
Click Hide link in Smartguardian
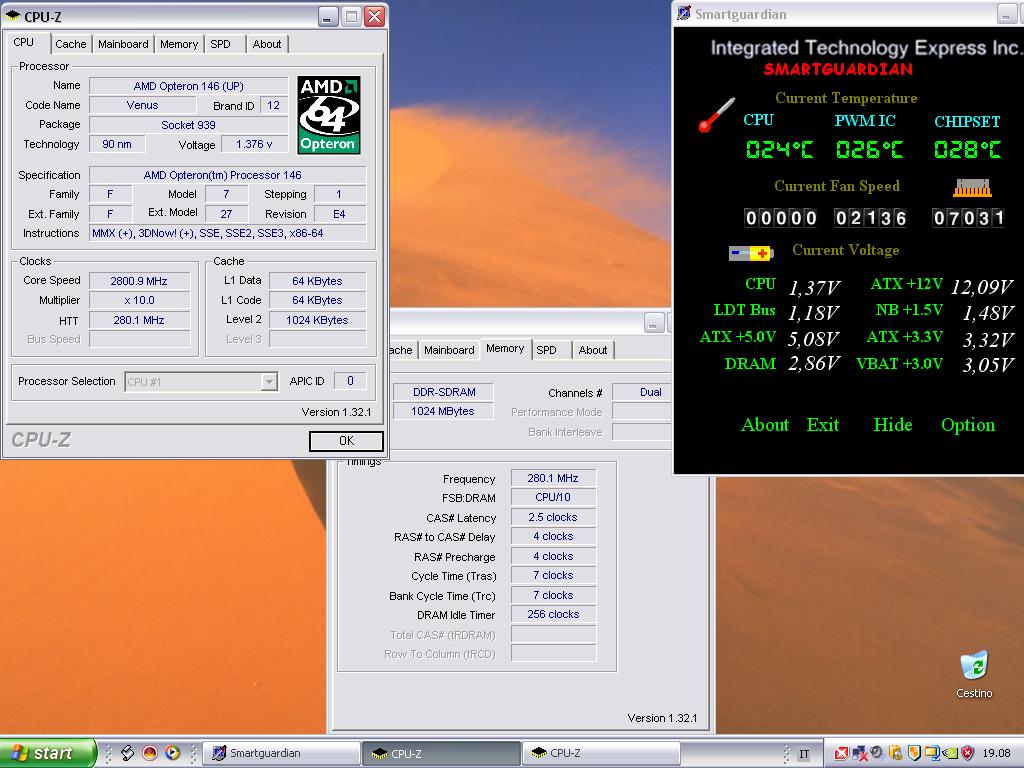click(893, 425)
